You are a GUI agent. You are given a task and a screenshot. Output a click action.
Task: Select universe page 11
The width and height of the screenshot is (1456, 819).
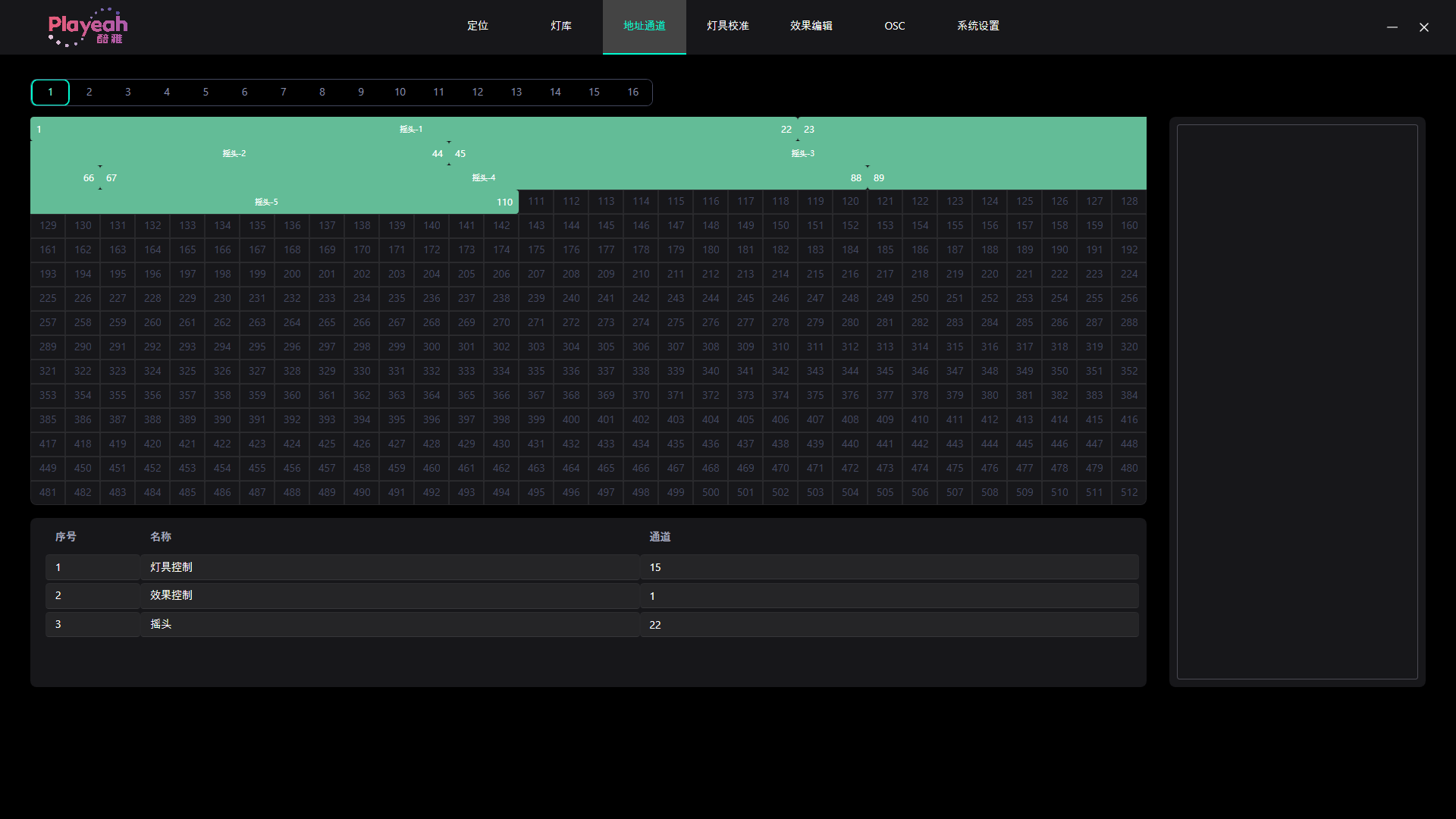tap(439, 92)
